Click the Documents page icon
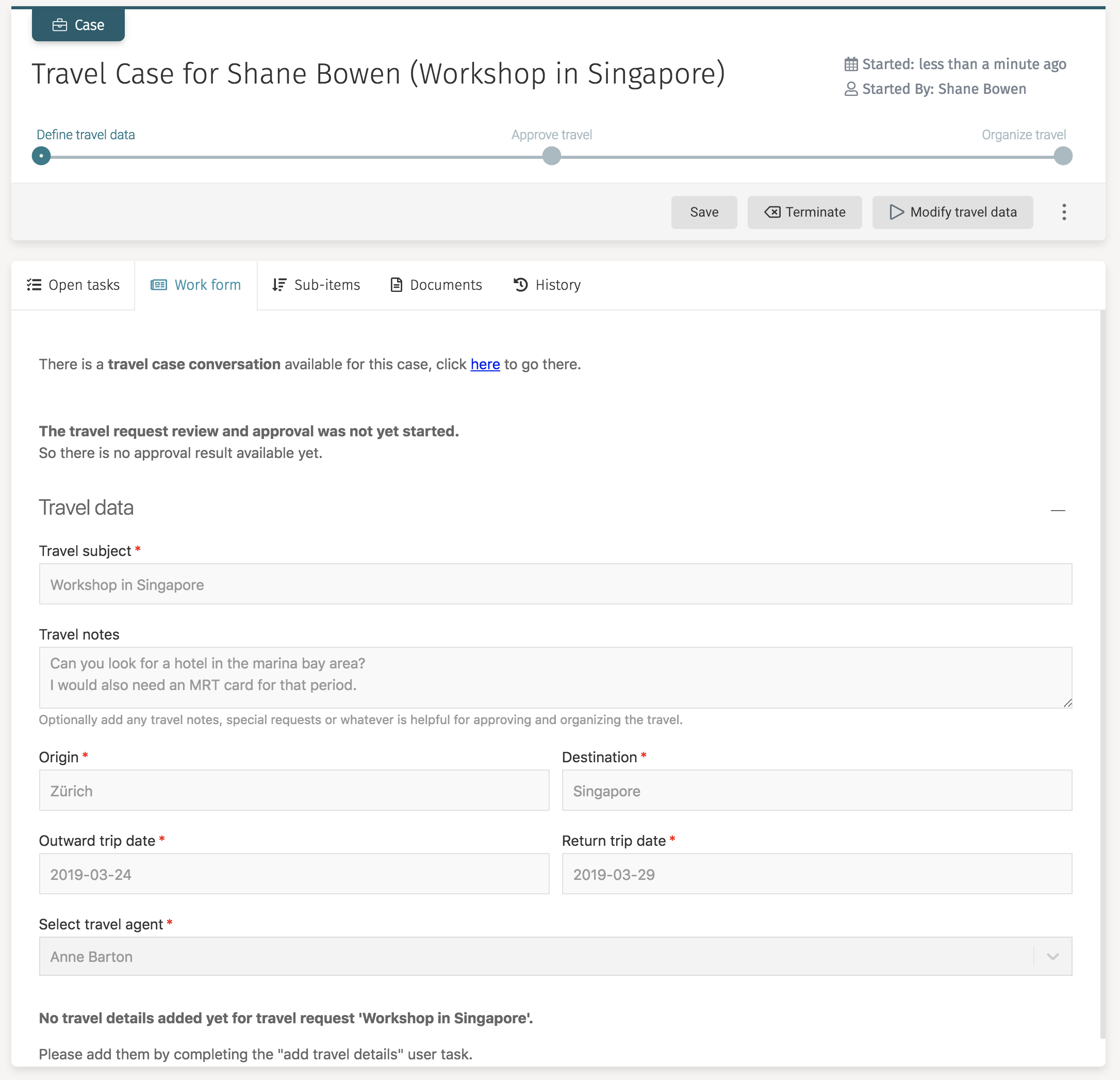This screenshot has height=1080, width=1120. tap(396, 285)
